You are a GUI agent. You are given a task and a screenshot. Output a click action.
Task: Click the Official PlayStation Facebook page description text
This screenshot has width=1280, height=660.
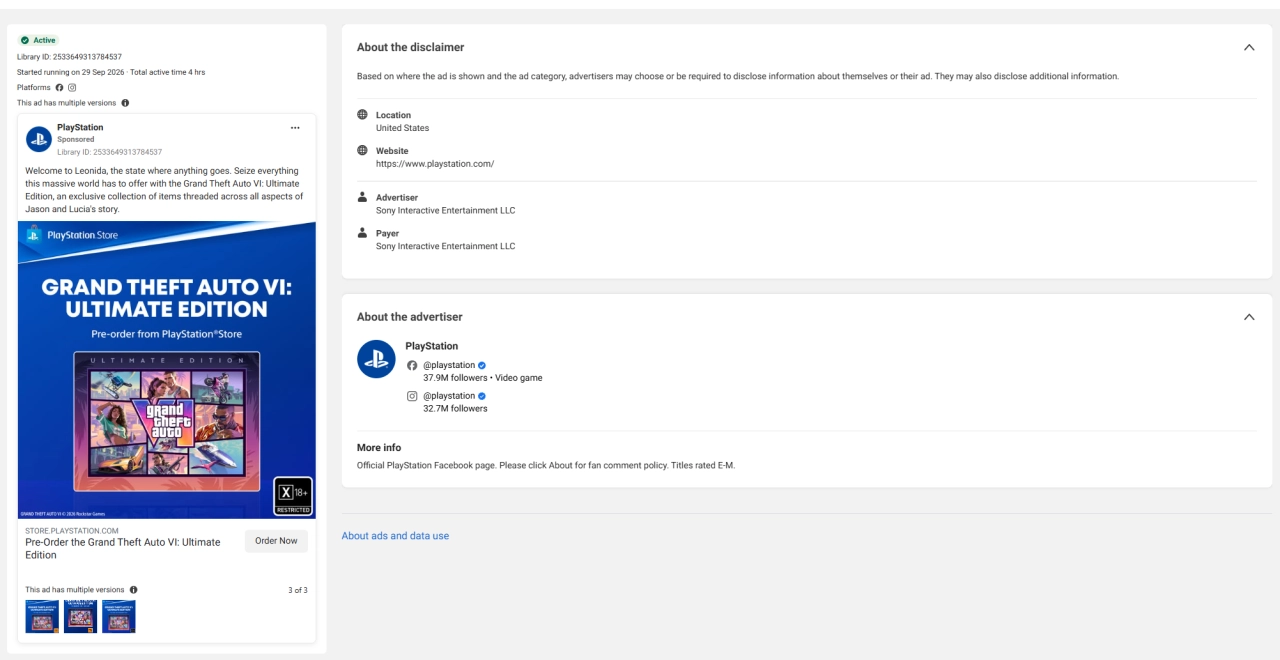546,466
